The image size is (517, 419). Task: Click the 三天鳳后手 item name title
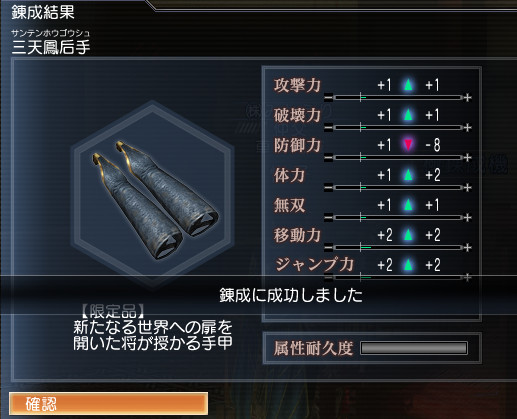click(51, 47)
